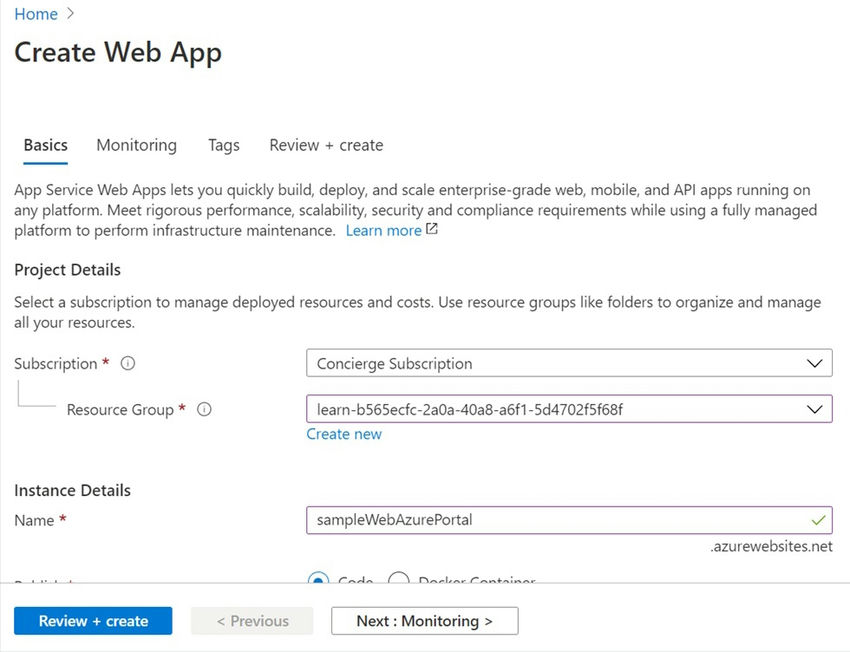Click the Resource Group dropdown chevron

[x=817, y=409]
